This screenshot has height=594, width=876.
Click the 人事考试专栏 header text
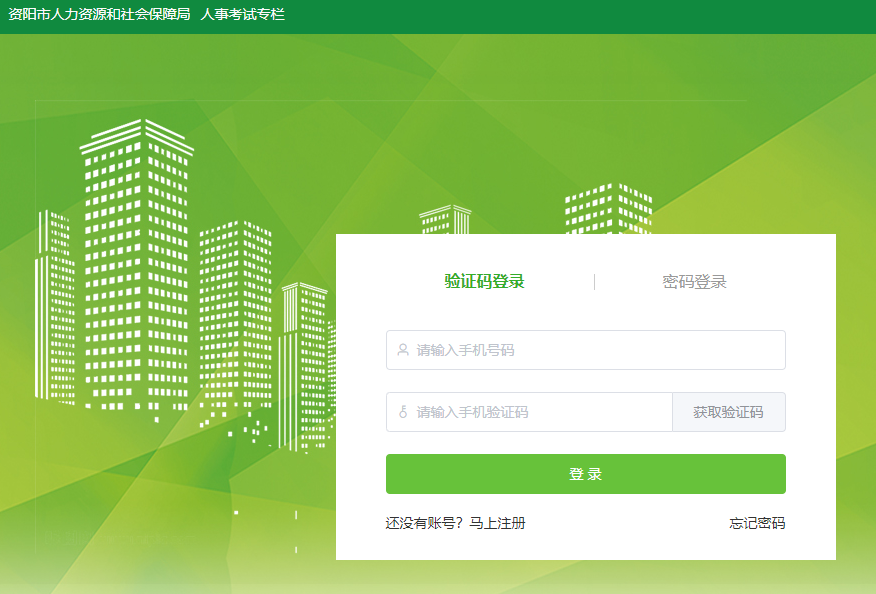(x=243, y=15)
